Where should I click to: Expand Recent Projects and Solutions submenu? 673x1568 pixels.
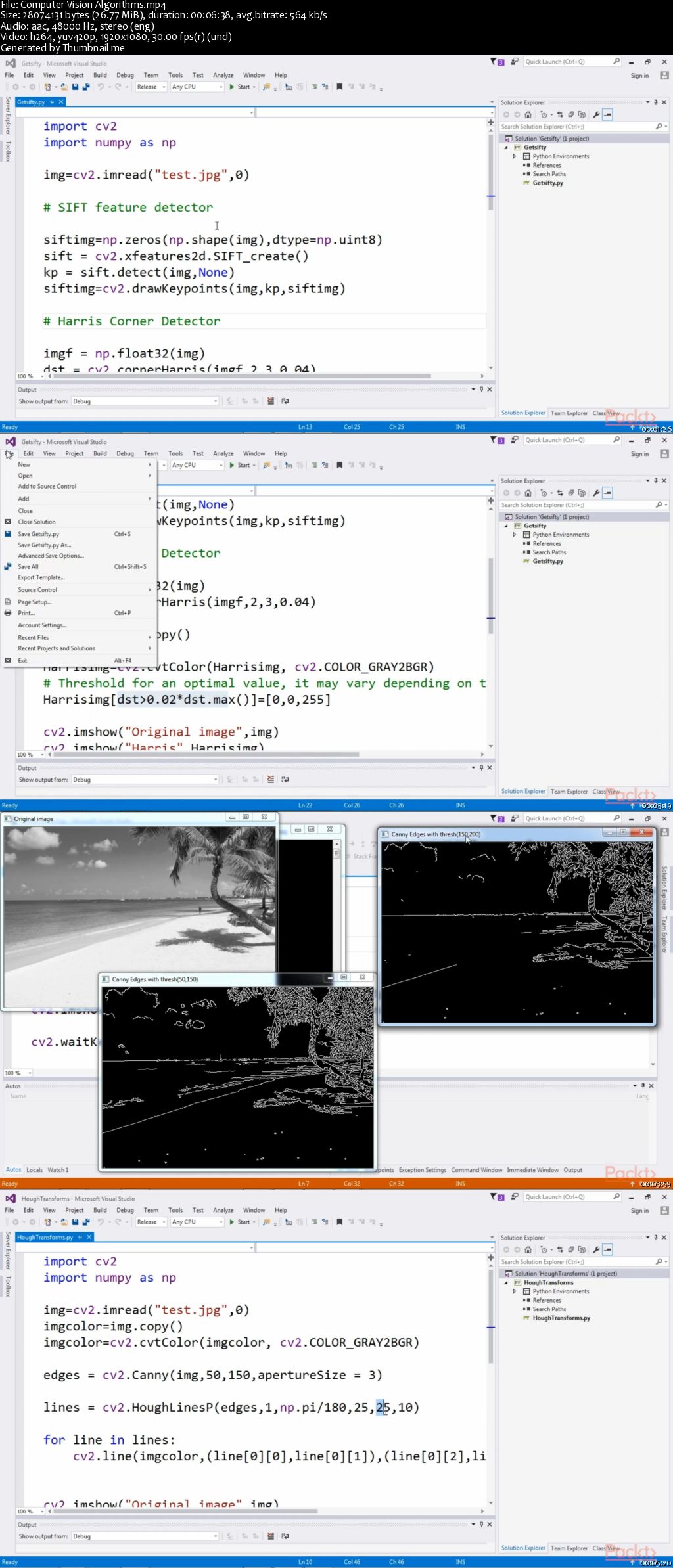78,648
